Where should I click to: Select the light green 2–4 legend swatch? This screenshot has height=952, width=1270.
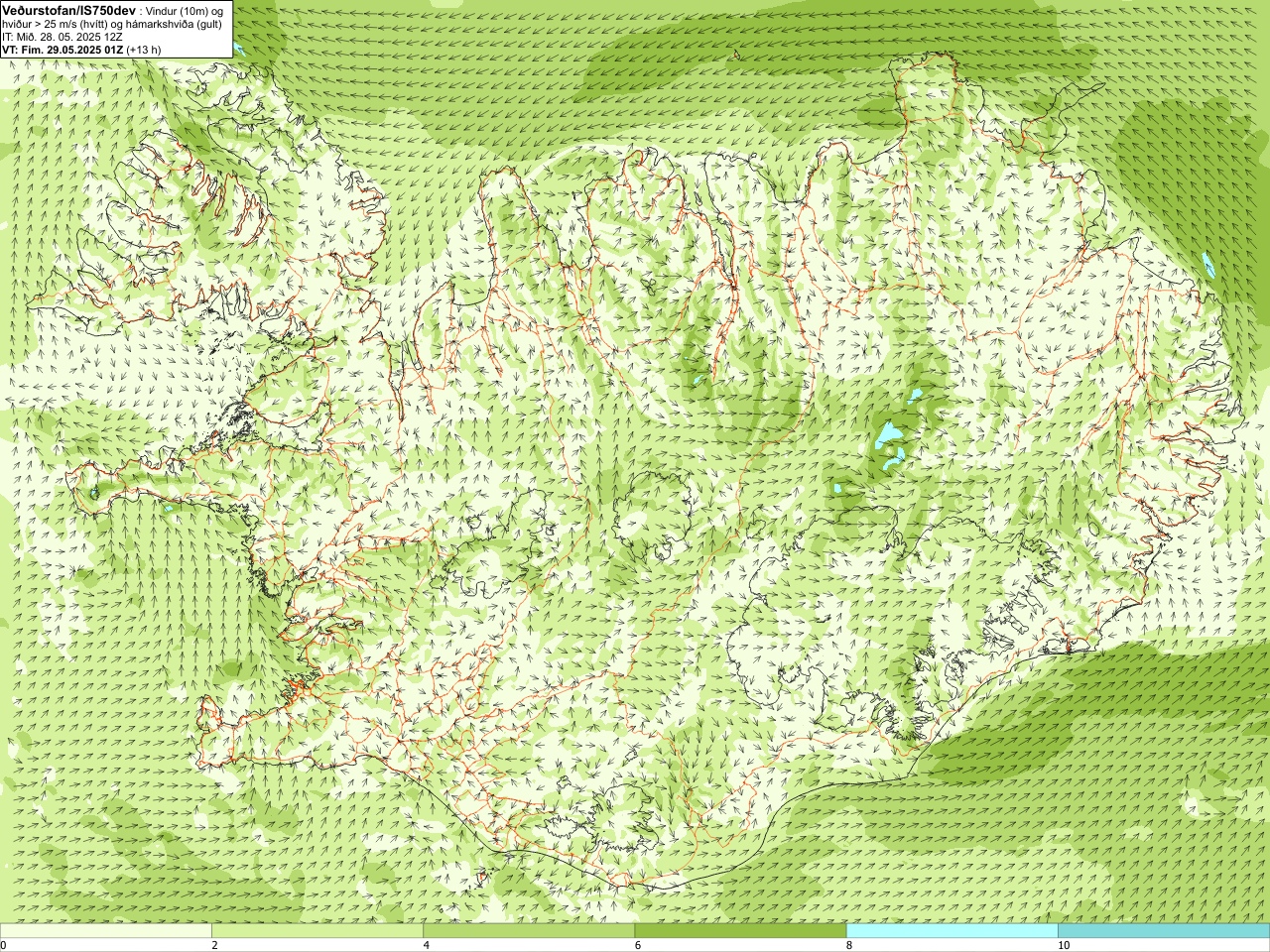317,931
